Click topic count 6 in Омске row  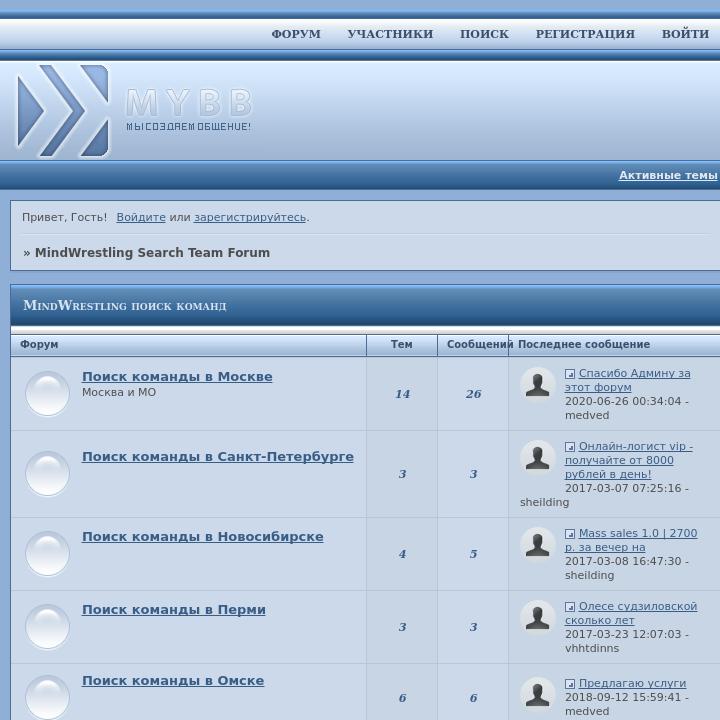402,698
